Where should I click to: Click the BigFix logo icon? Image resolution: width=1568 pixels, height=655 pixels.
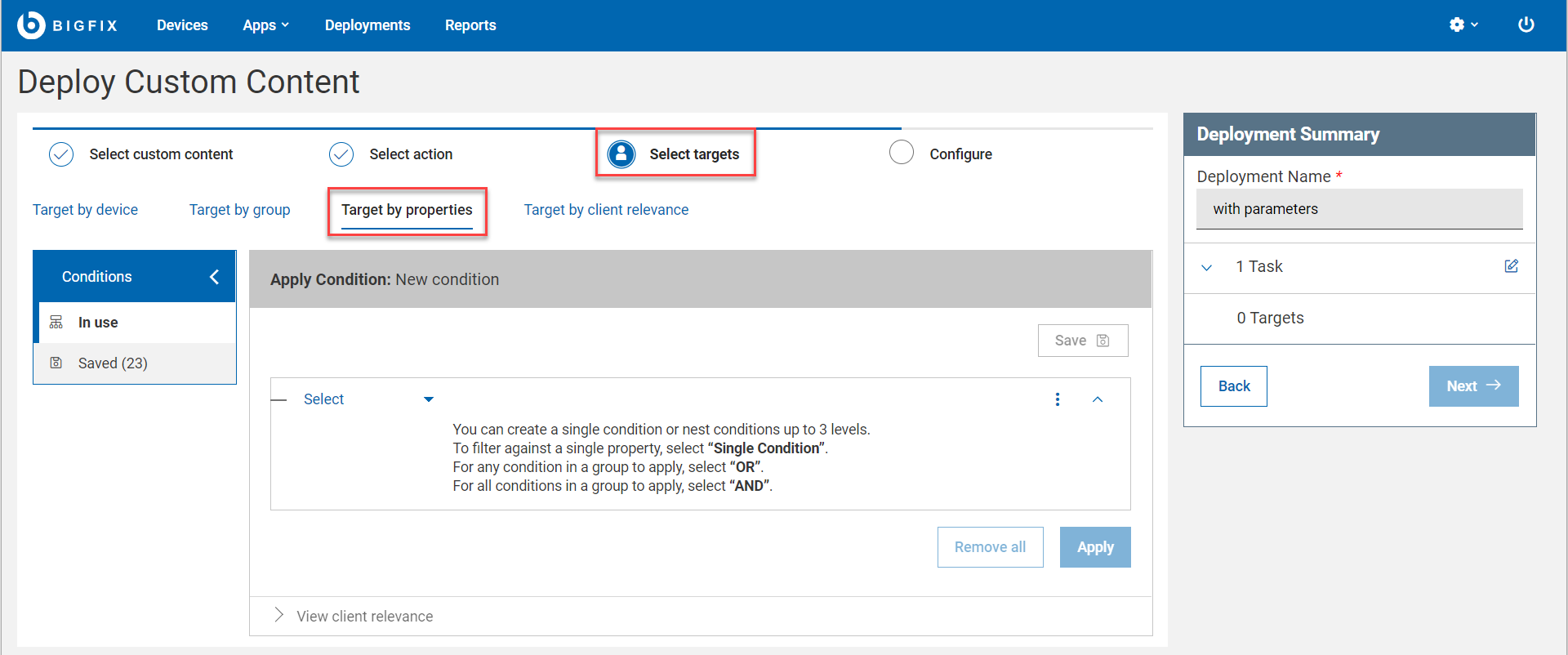point(31,25)
